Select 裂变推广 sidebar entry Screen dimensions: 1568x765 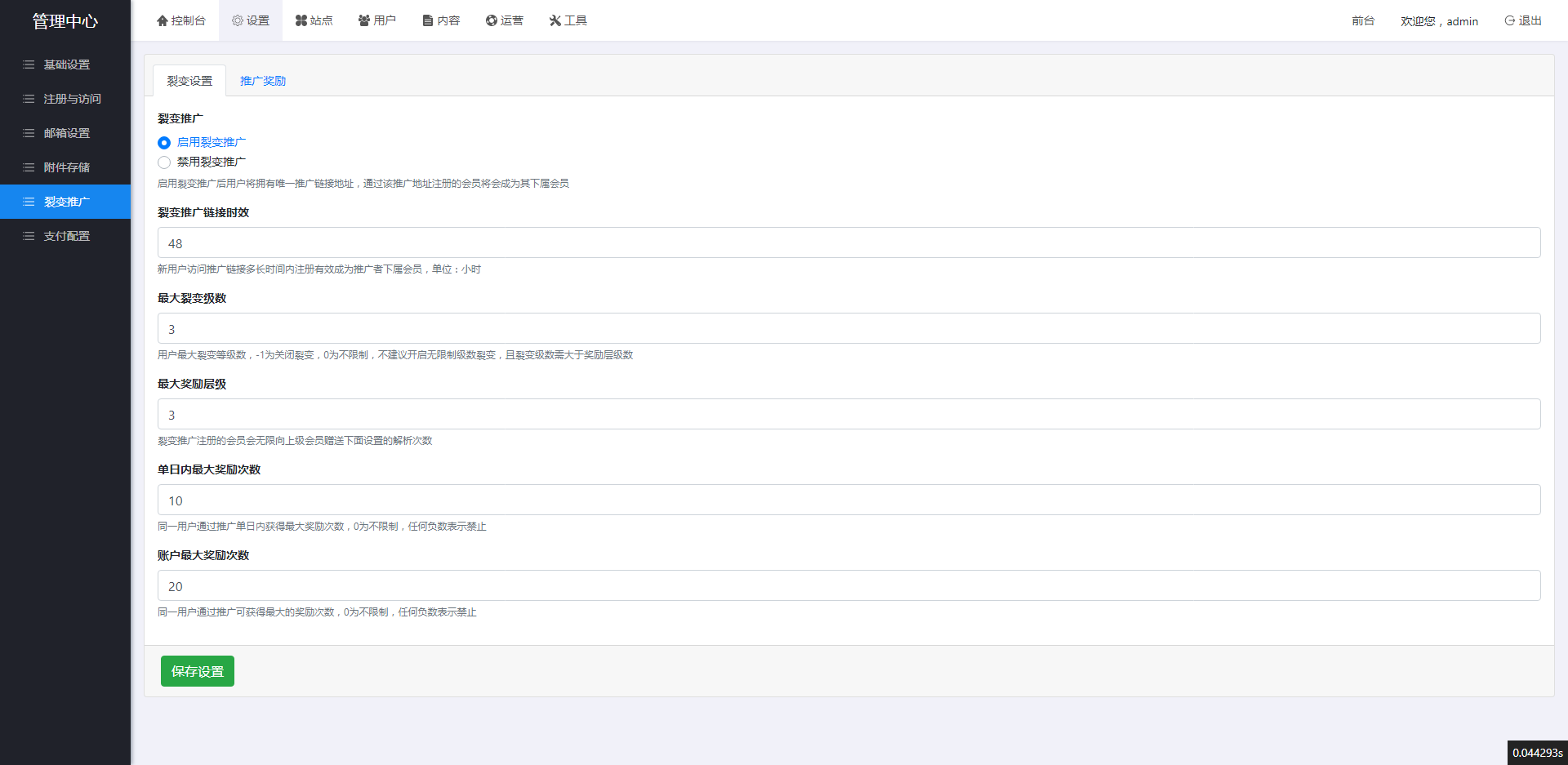pos(65,202)
